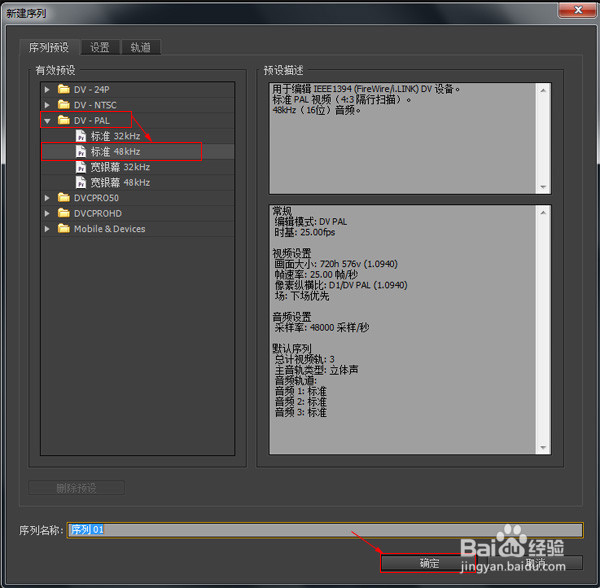Expand the Mobile & Devices folder arrow
The width and height of the screenshot is (600, 588).
(47, 229)
